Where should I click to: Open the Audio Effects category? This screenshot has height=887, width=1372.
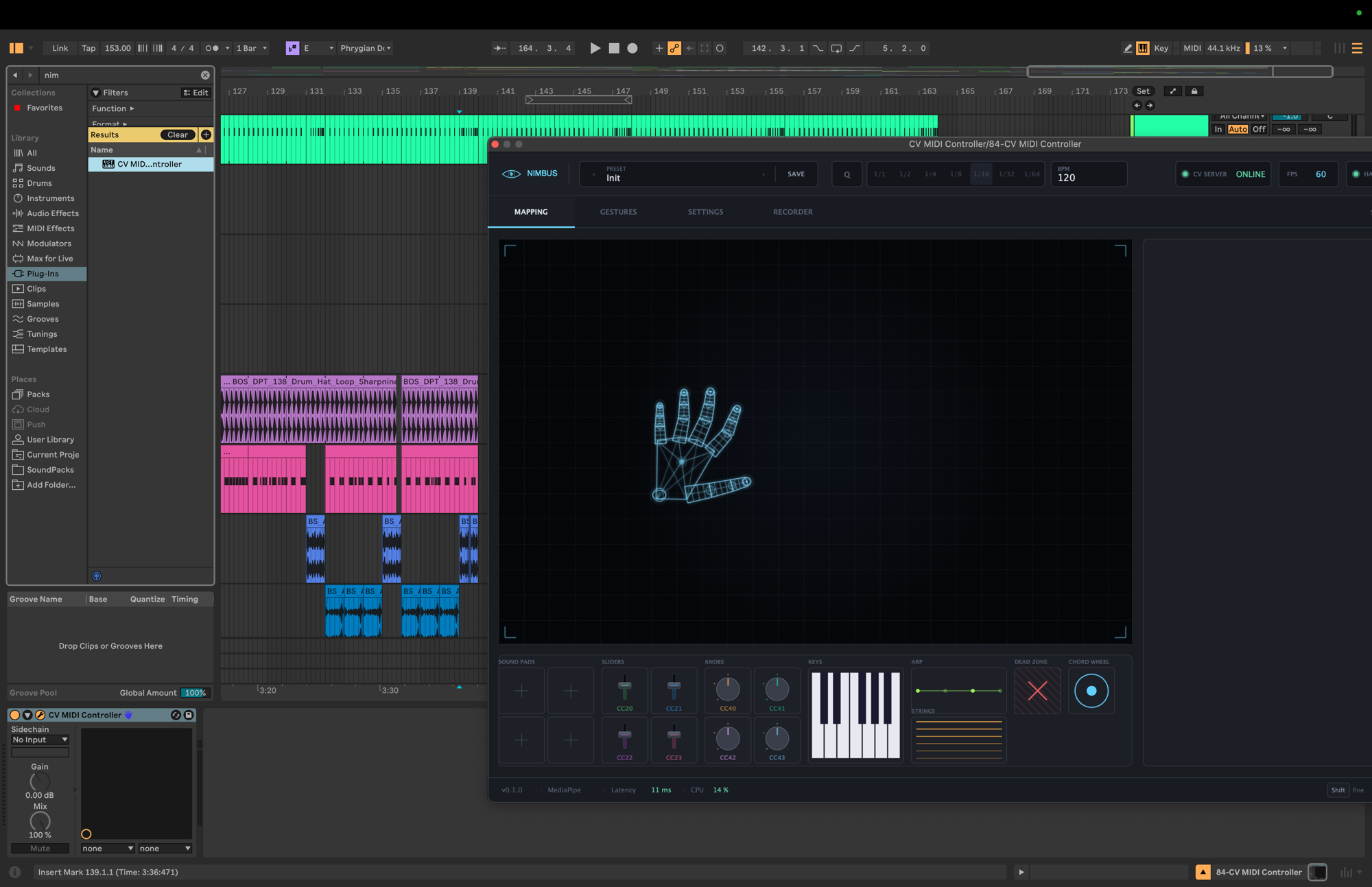(53, 213)
